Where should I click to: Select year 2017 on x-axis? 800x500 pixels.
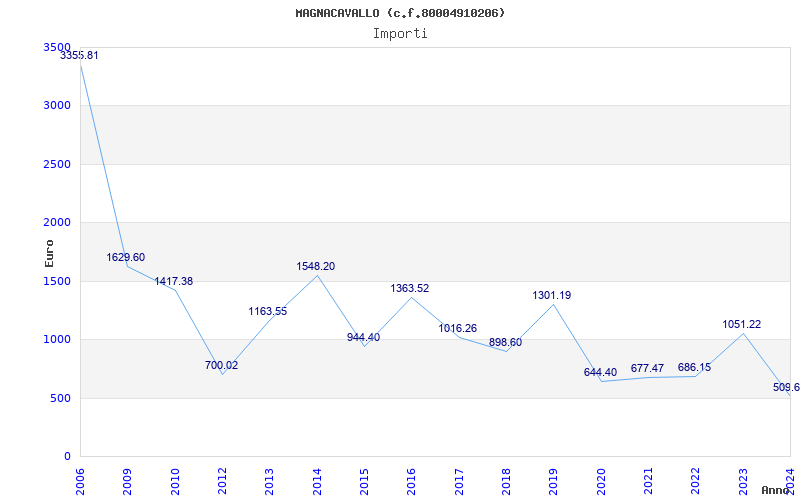pyautogui.click(x=459, y=480)
